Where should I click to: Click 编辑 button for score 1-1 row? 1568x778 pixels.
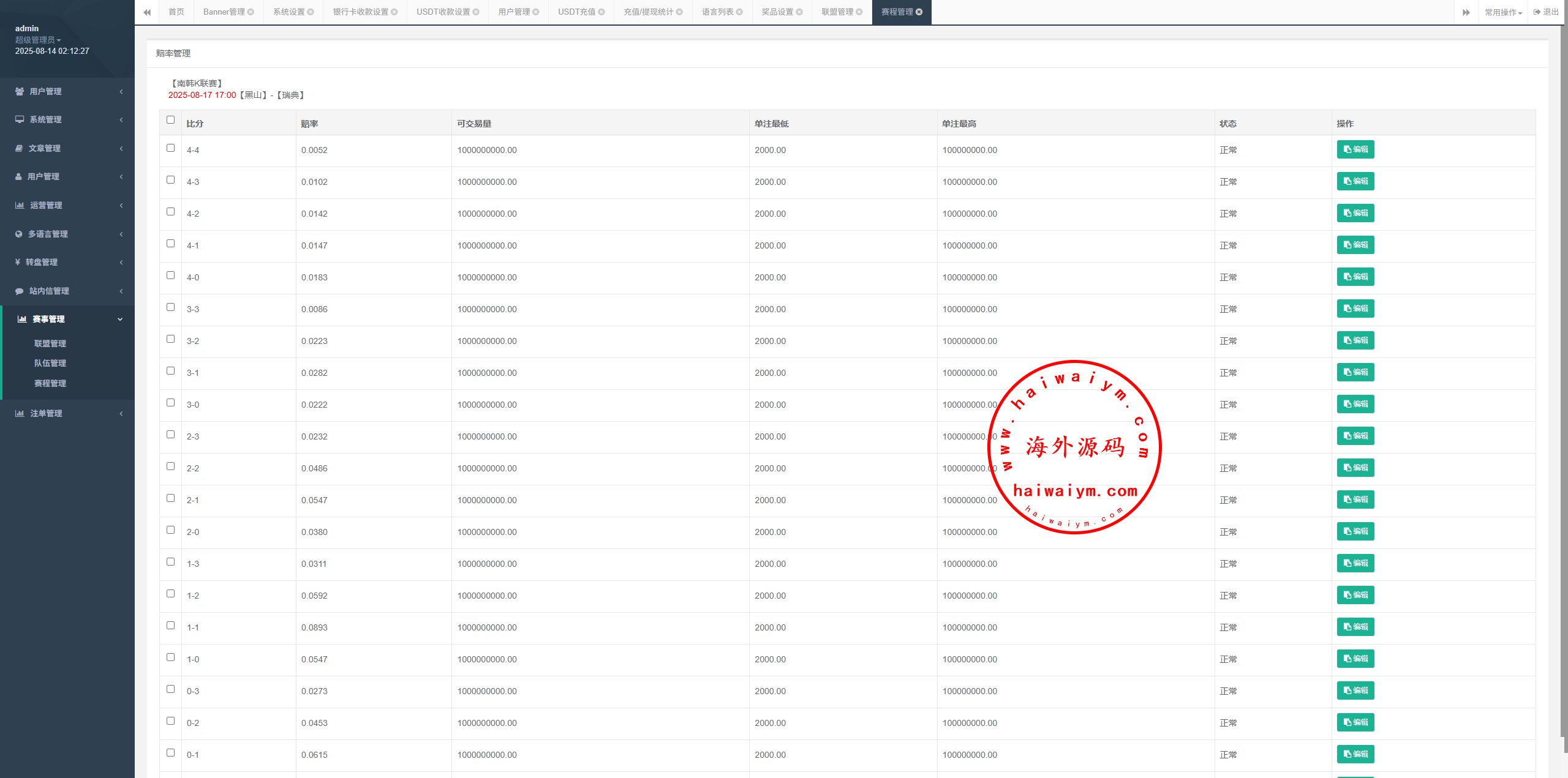click(1355, 627)
